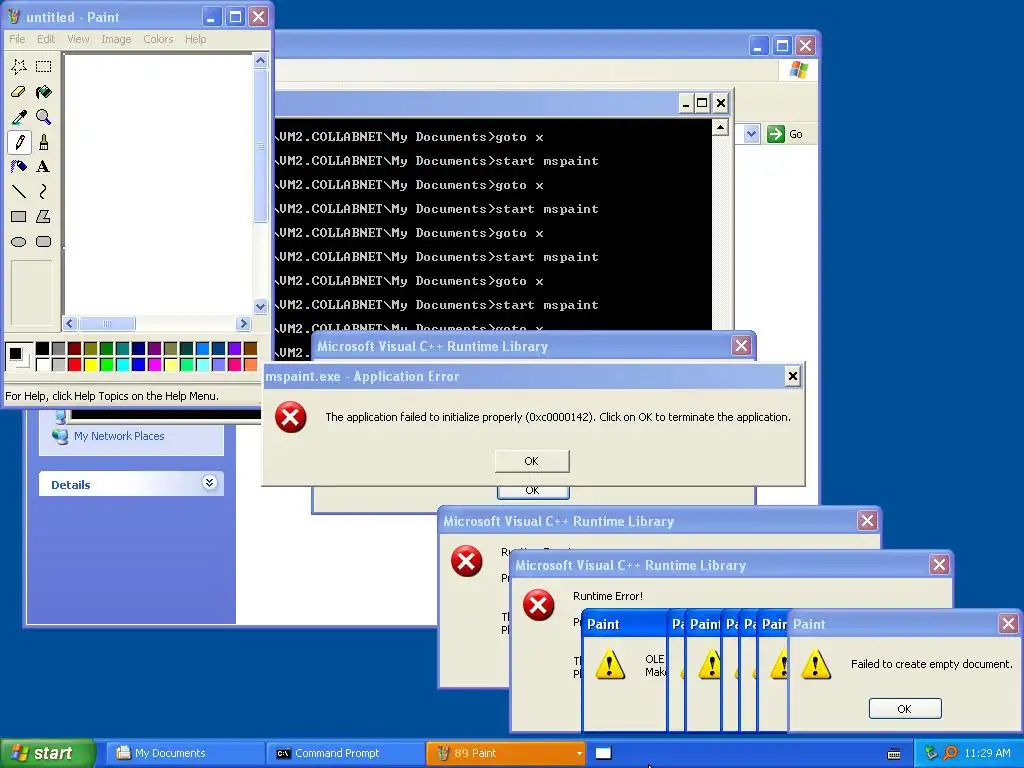Close the front Paint warning dialog
This screenshot has height=768, width=1024.
tap(1008, 624)
